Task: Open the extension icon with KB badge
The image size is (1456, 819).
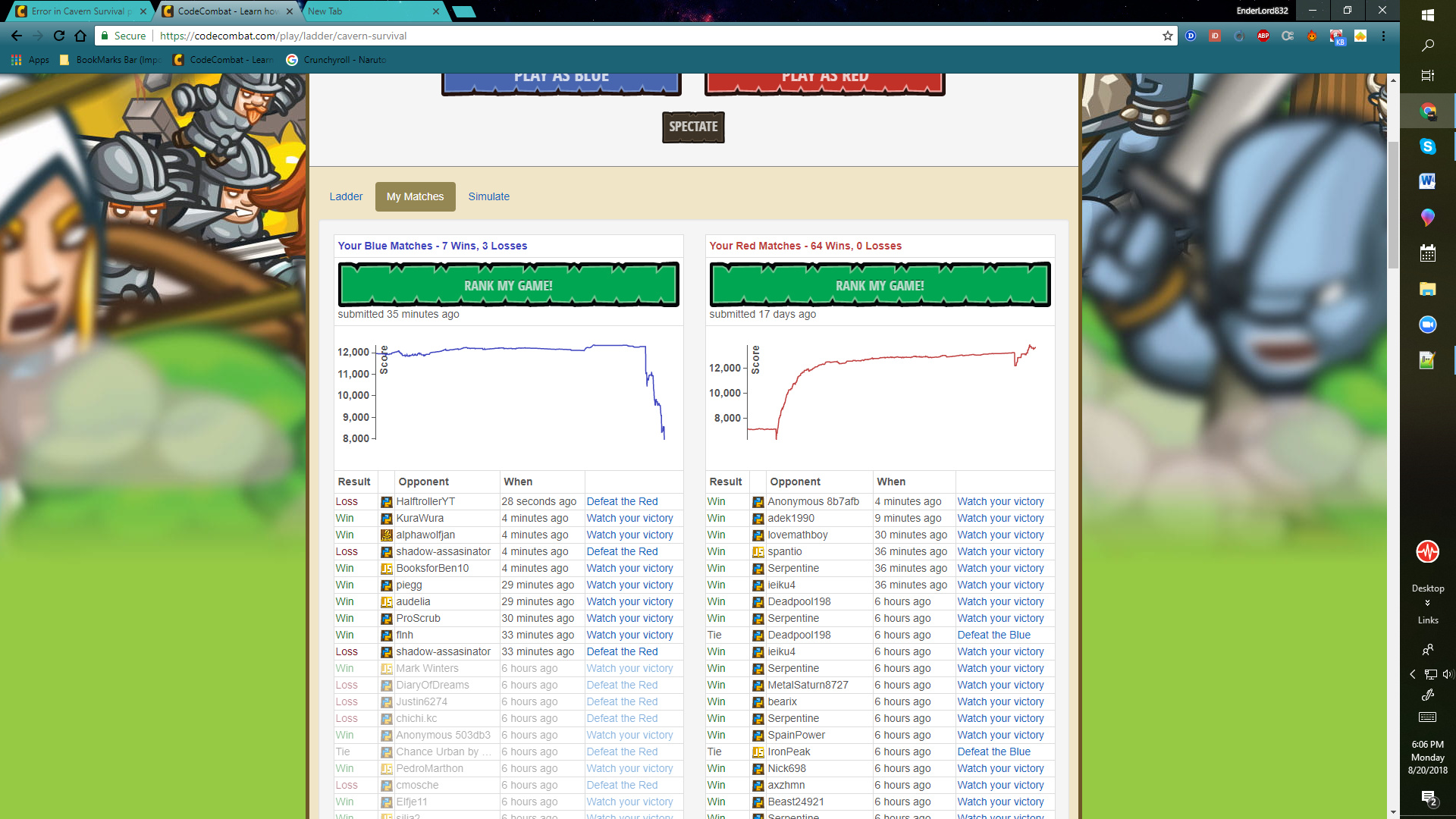Action: (1336, 36)
